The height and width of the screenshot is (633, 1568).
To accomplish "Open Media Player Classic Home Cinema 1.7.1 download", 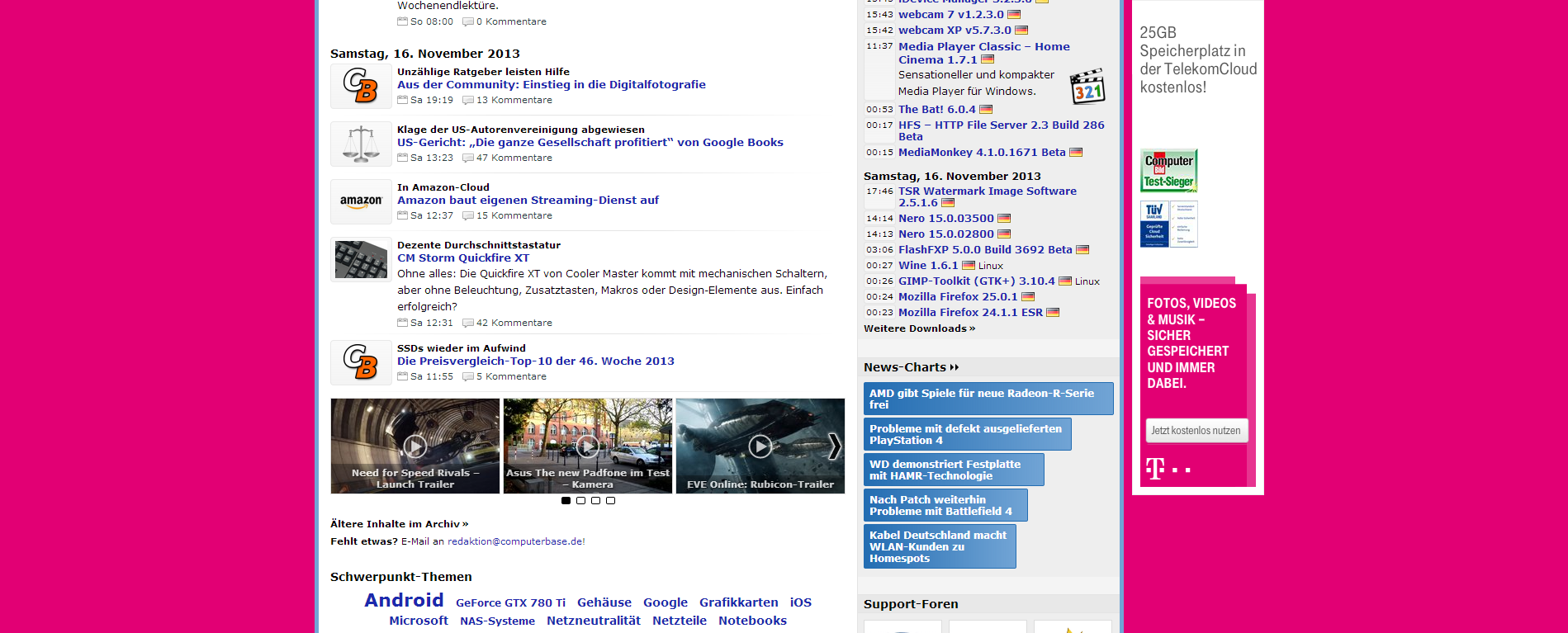I will pos(983,53).
